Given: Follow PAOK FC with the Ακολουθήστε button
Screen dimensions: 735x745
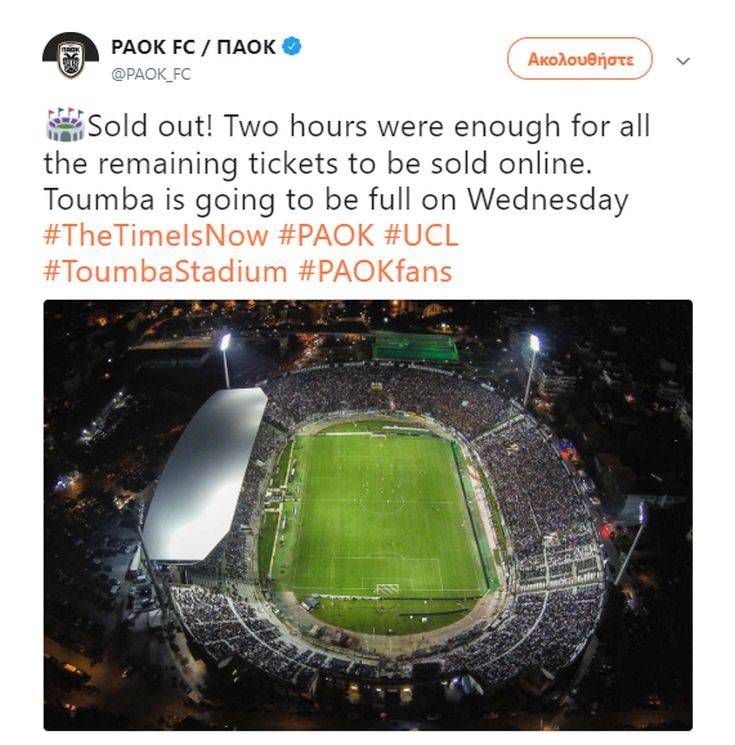Looking at the screenshot, I should coord(580,59).
